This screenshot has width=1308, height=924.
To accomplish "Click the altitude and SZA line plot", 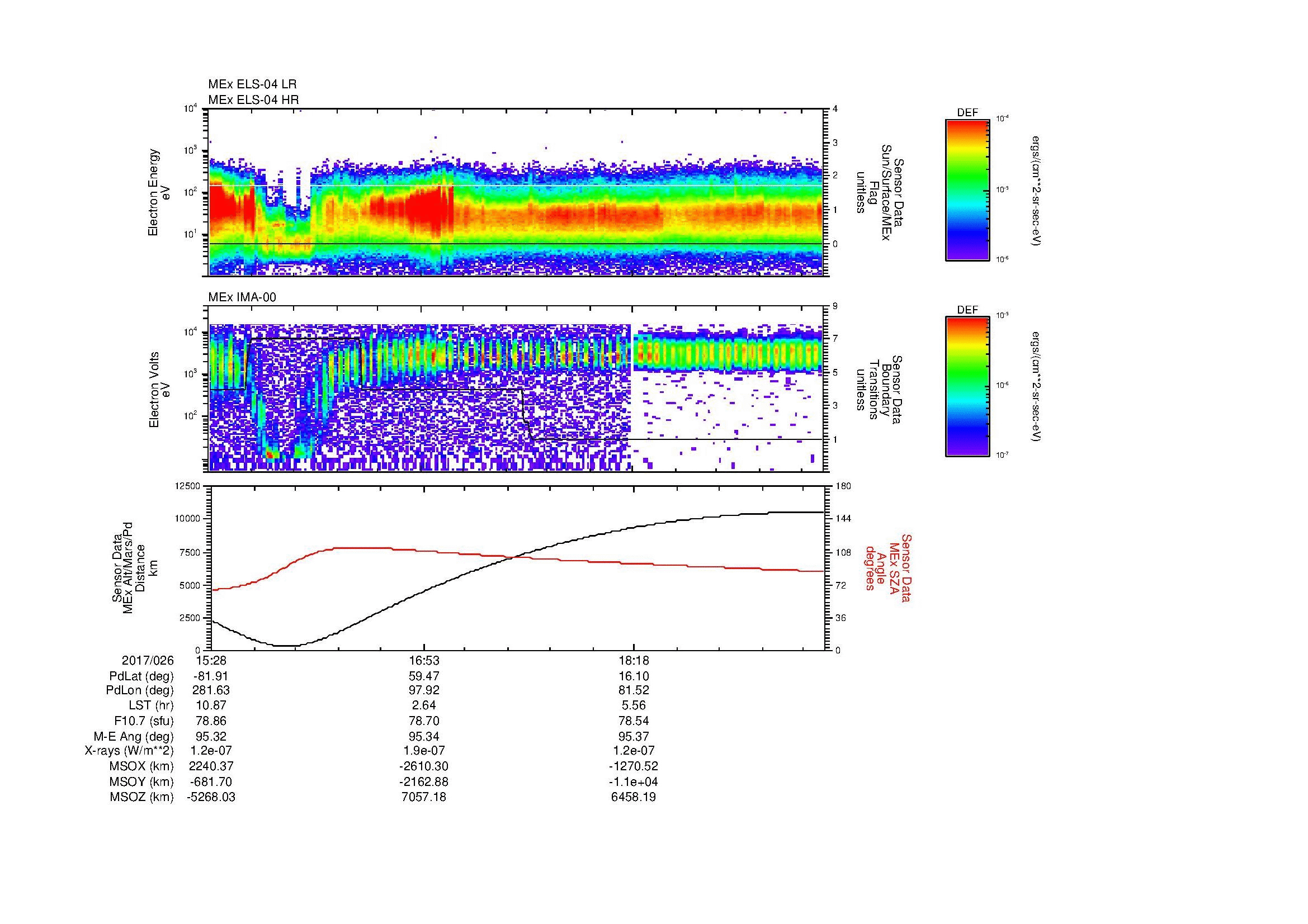I will tap(518, 567).
